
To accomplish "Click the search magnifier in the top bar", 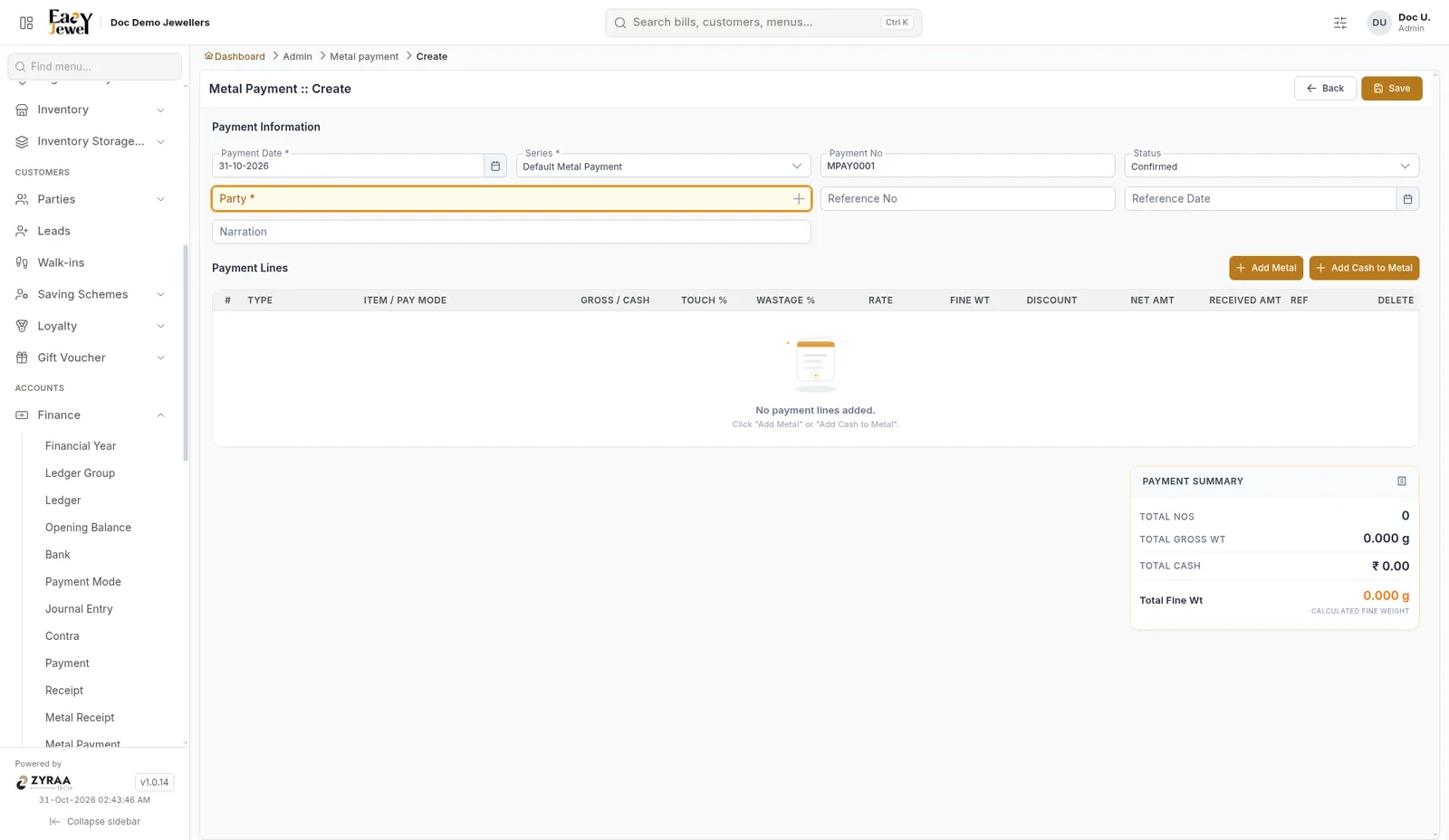I will (x=620, y=23).
